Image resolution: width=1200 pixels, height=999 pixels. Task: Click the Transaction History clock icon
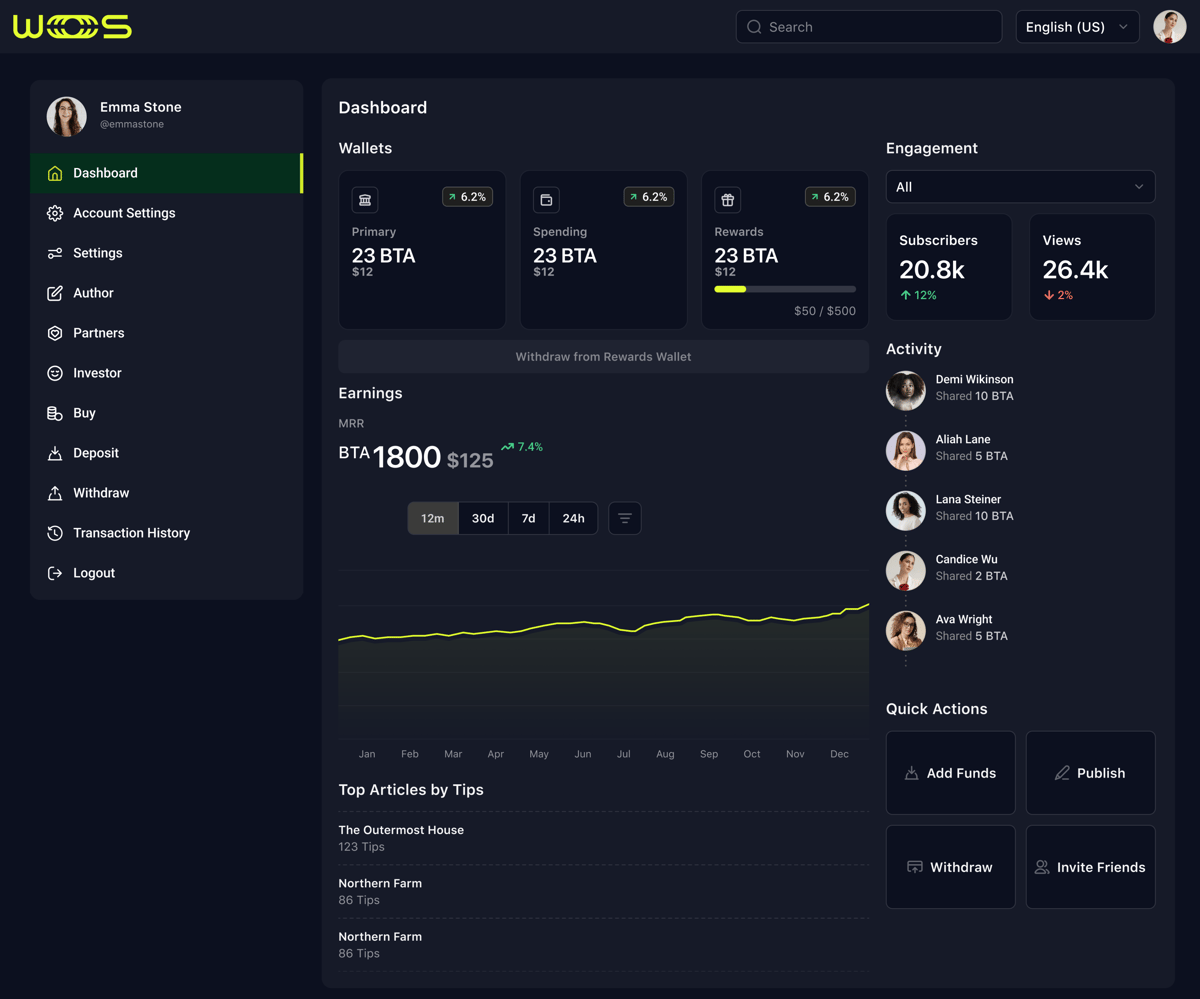(55, 533)
